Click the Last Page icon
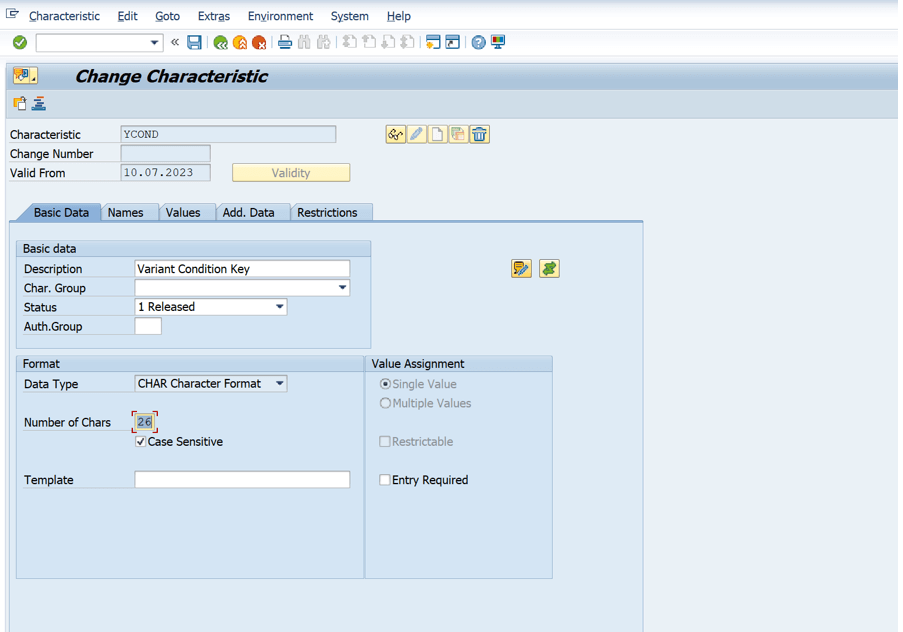The image size is (903, 632). [408, 42]
